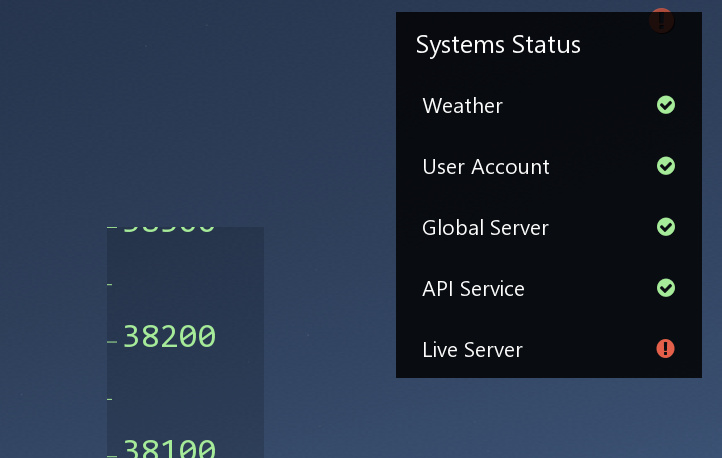Viewport: 722px width, 458px height.
Task: Click the 38200 altitude tape value
Action: tap(169, 336)
